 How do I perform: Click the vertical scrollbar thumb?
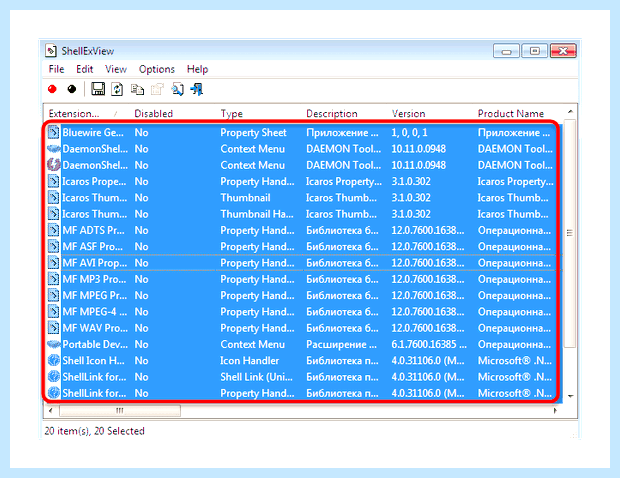(570, 233)
